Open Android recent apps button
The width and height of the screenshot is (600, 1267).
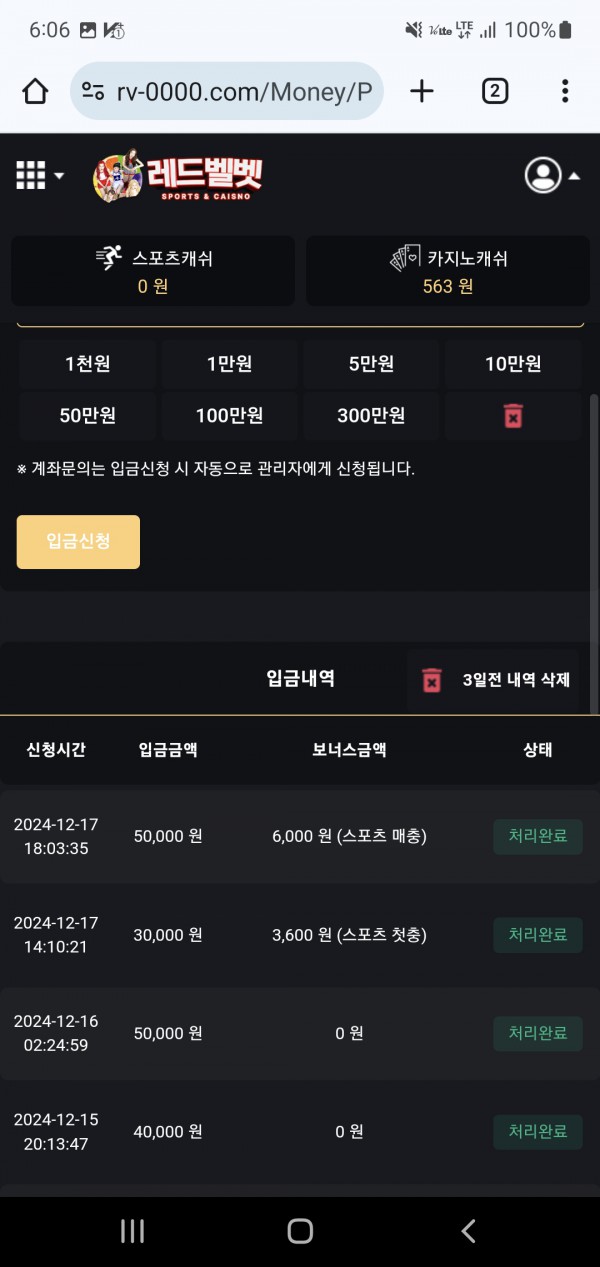click(132, 1231)
